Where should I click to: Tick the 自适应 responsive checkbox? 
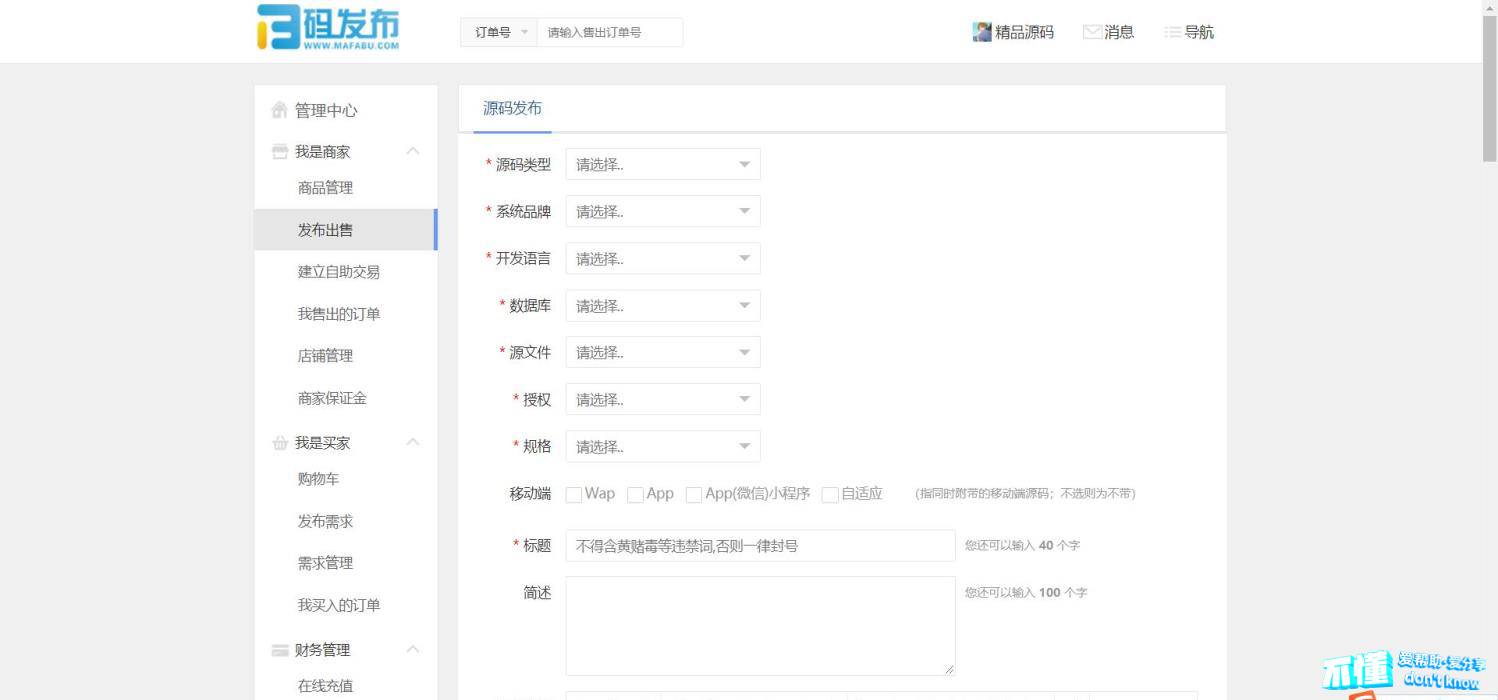coord(830,494)
